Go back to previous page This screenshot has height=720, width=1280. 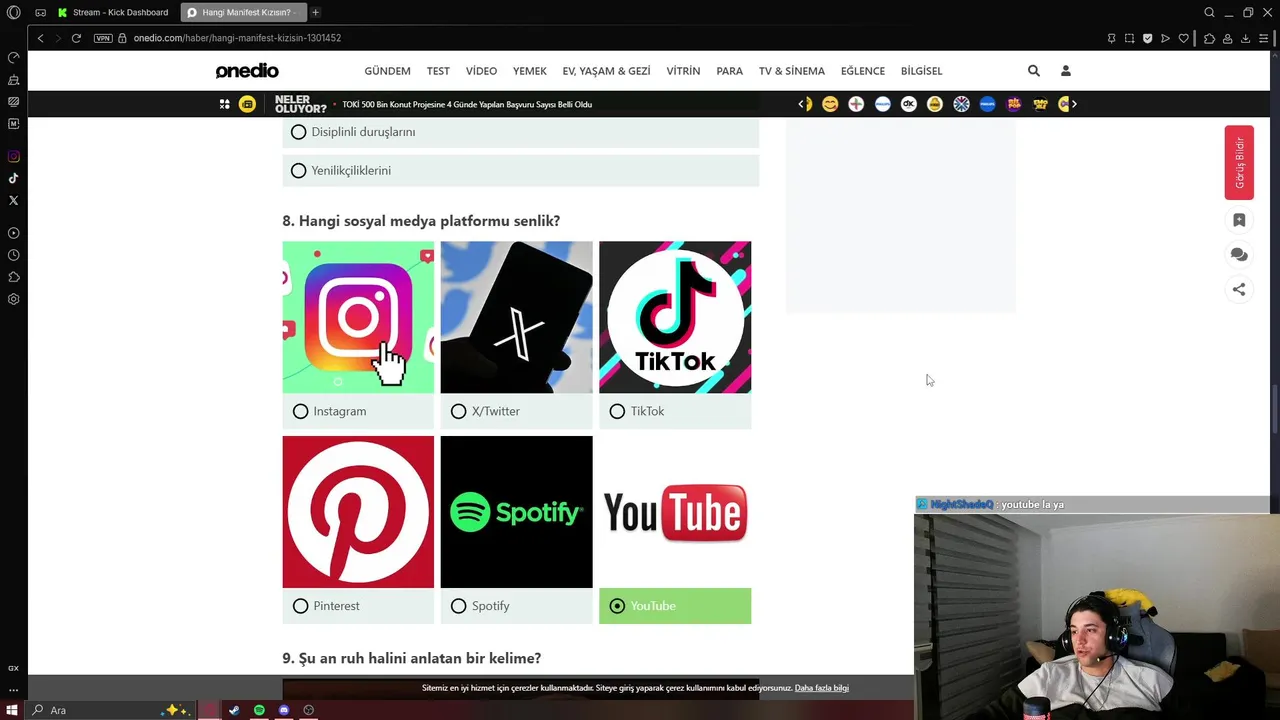[x=40, y=38]
